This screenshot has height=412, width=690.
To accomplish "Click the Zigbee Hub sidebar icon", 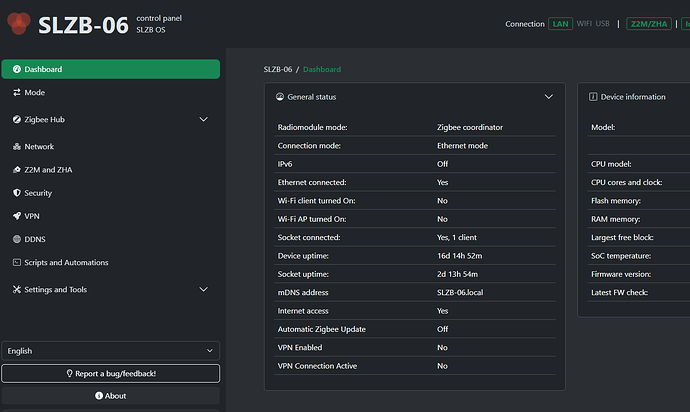I will [x=16, y=119].
